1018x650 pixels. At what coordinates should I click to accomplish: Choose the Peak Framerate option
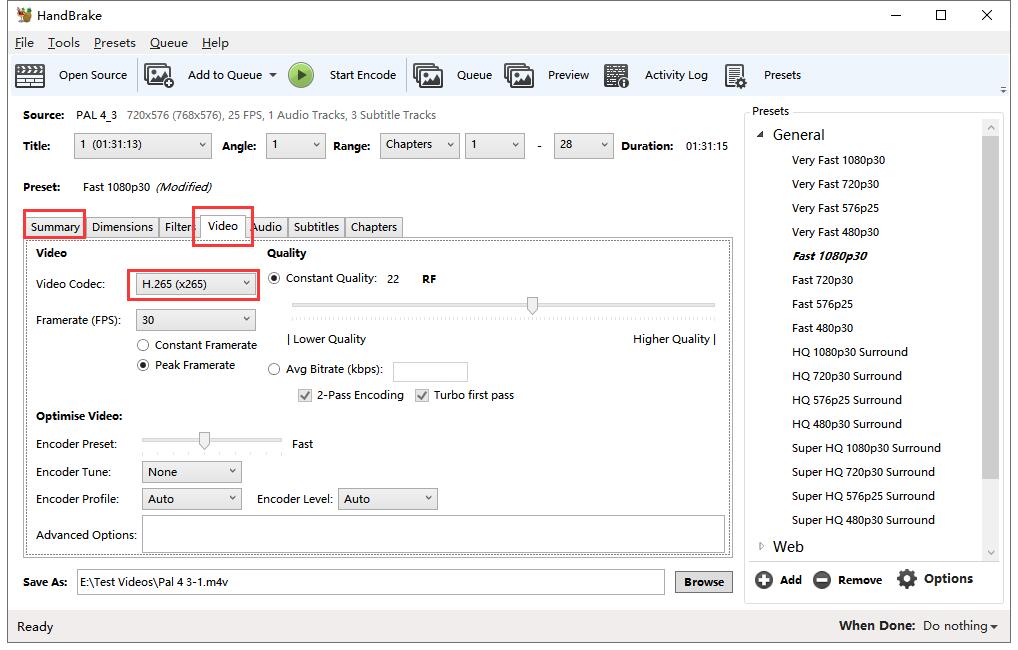(x=143, y=366)
